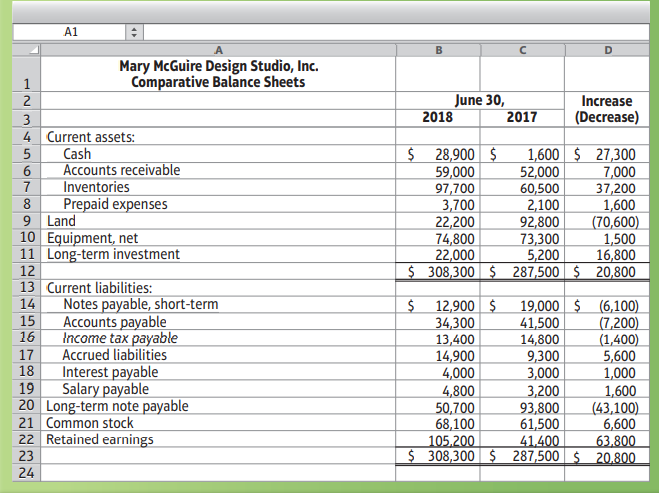Click the 2018 column heading
659x493 pixels.
coord(438,117)
